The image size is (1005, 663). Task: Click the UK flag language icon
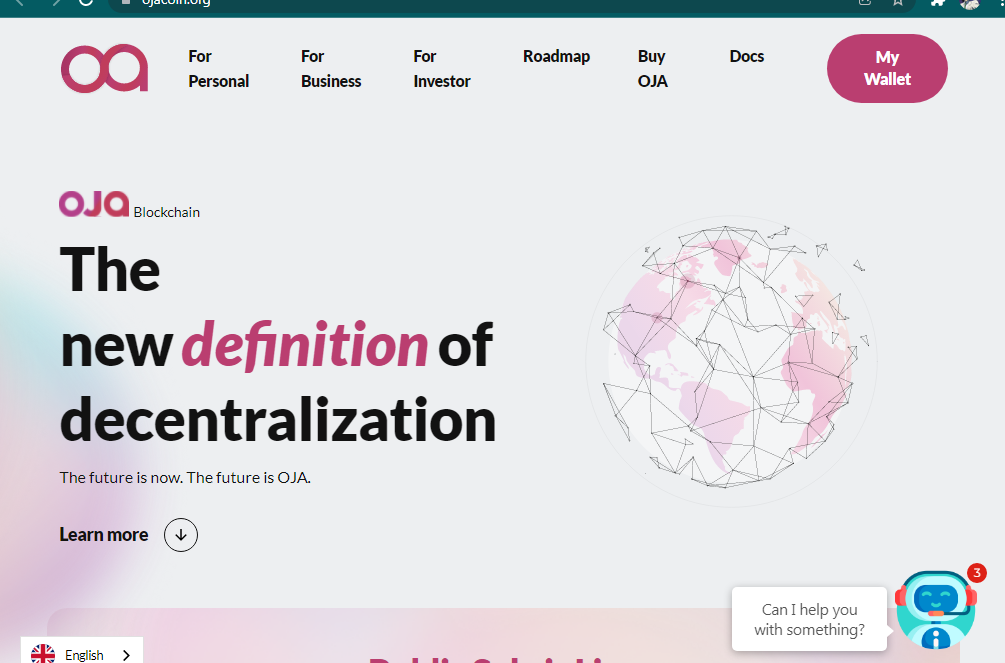(x=43, y=654)
